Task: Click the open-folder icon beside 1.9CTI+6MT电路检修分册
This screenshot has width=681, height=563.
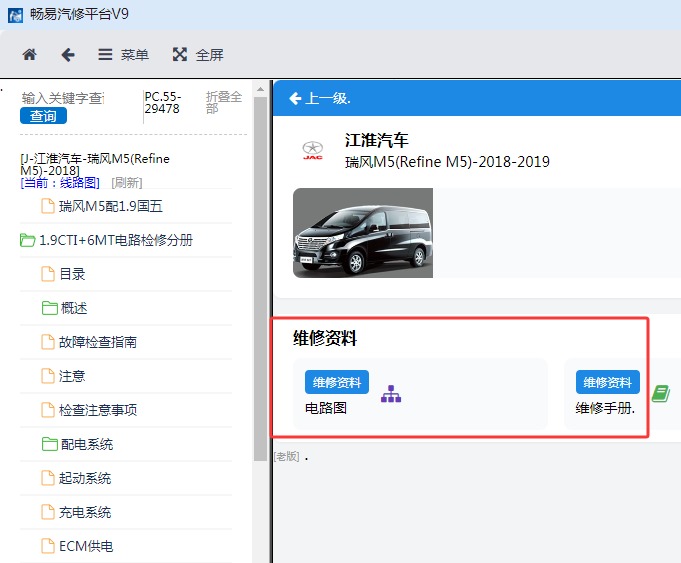Action: [27, 240]
